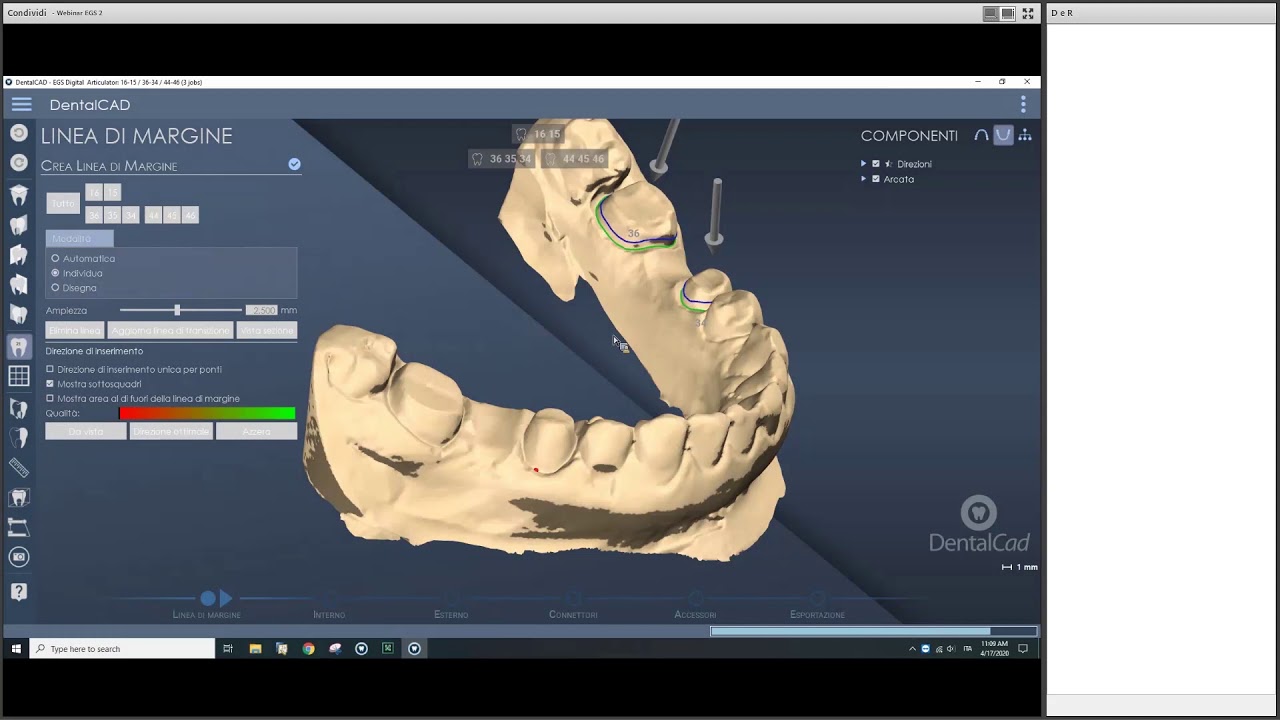Select tooth 36 button
This screenshot has width=1280, height=720.
click(x=94, y=215)
